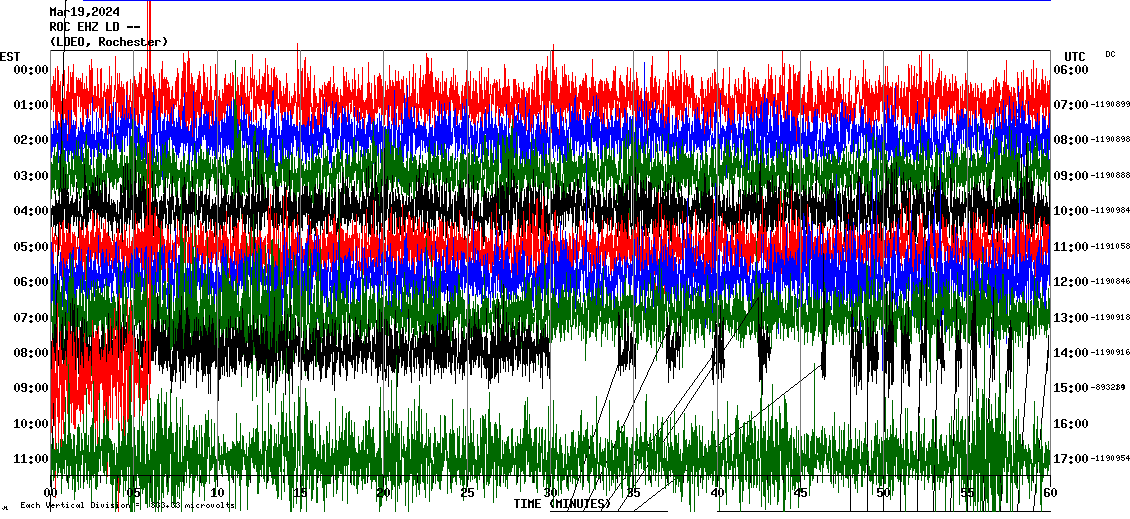Viewport: 1130px width, 519px height.
Task: Click the 25 minute tick label
Action: (x=466, y=492)
